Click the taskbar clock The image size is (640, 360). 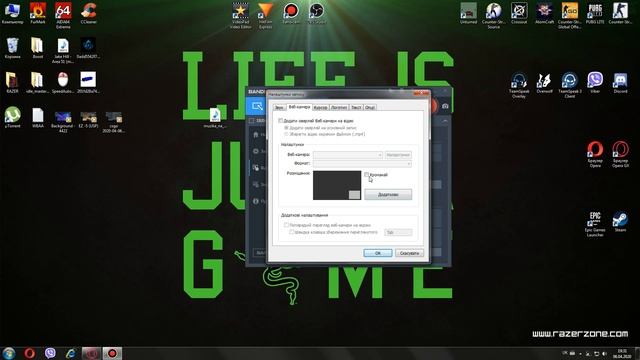point(622,353)
